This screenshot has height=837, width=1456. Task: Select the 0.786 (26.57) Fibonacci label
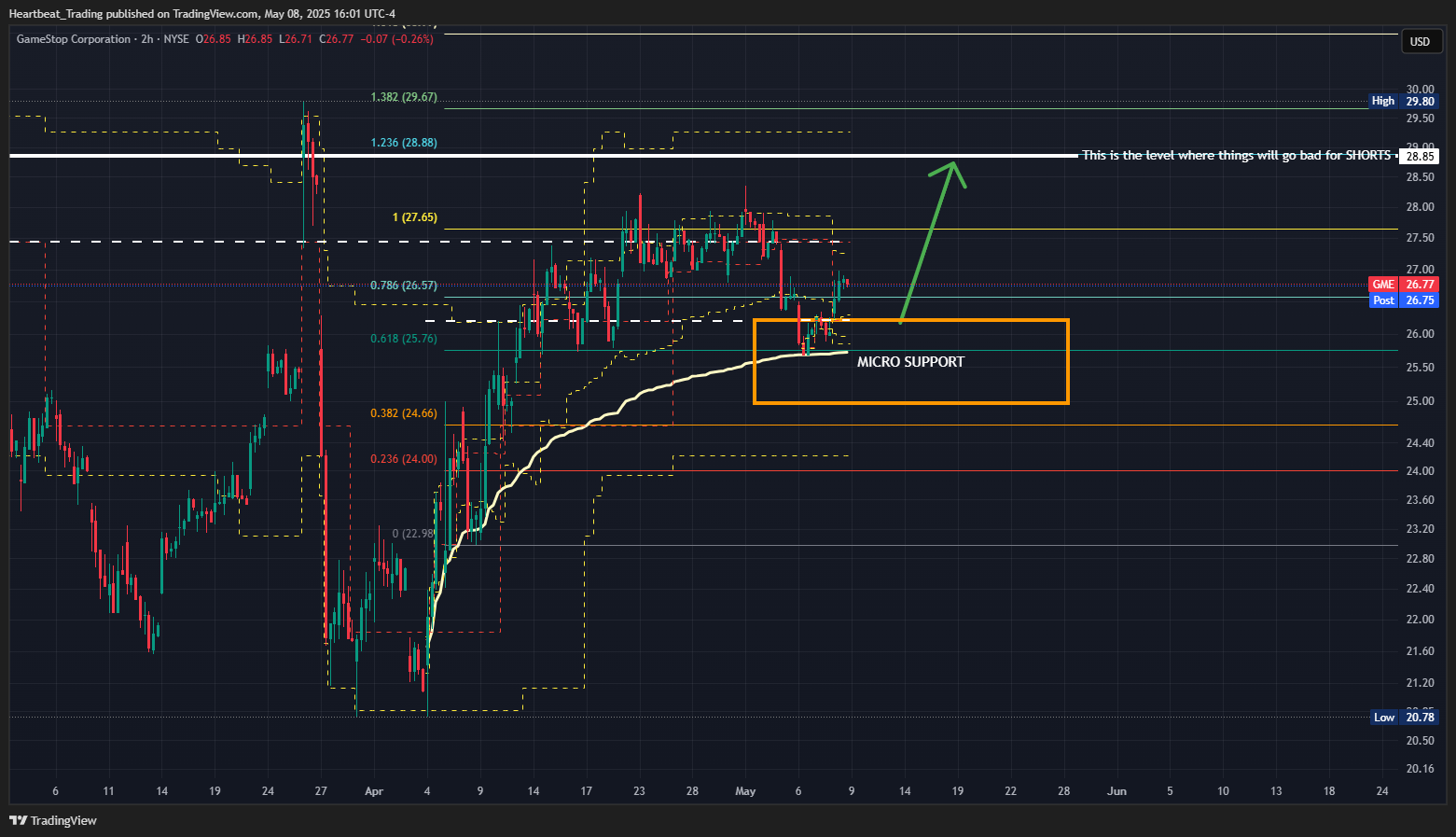click(x=404, y=286)
